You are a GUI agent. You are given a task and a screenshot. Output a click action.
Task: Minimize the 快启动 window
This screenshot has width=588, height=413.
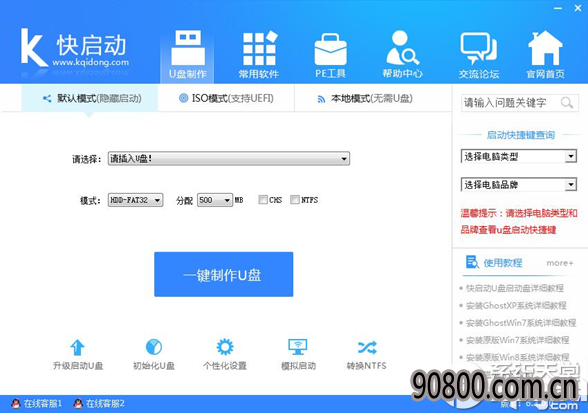(x=558, y=8)
